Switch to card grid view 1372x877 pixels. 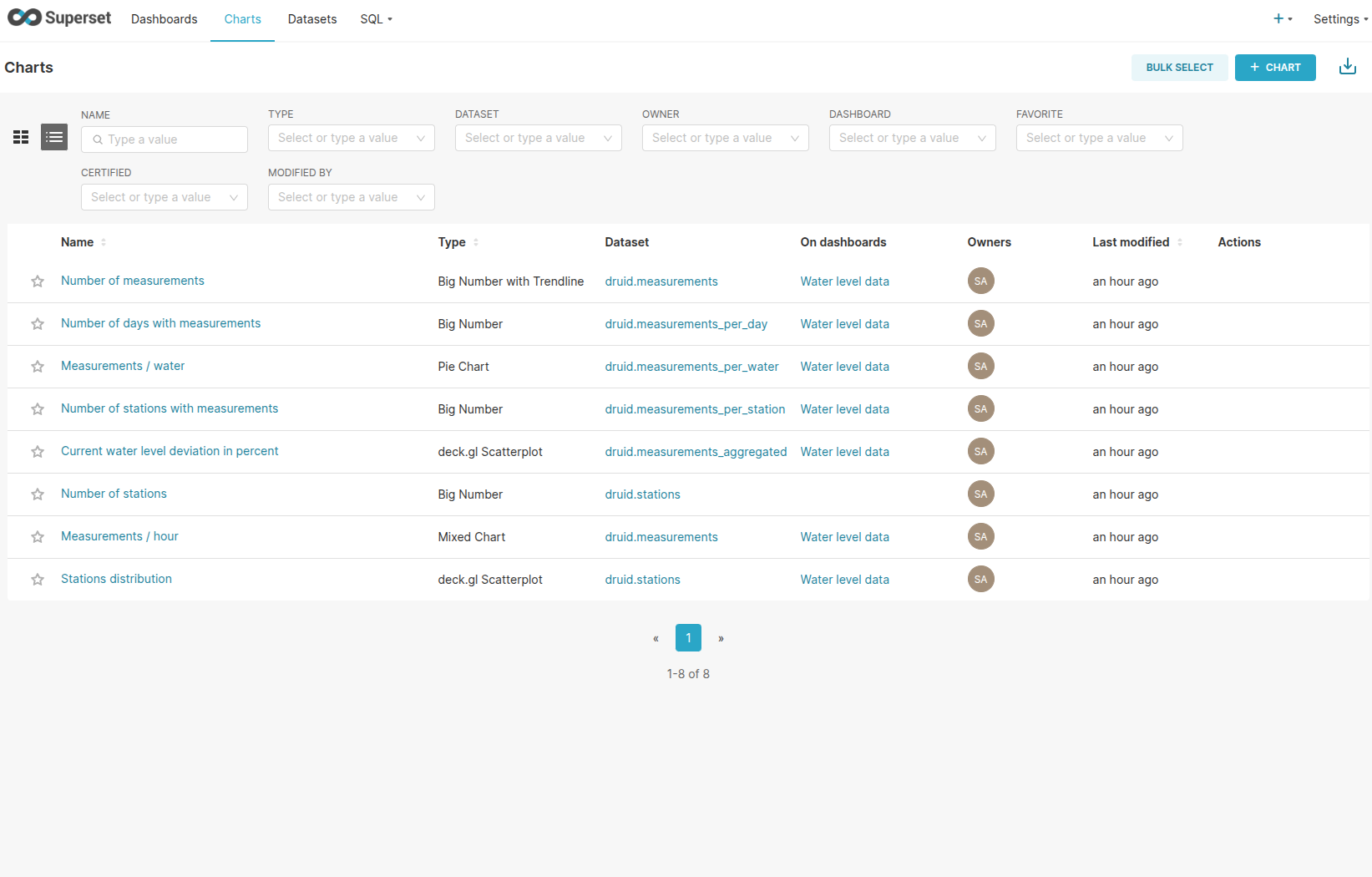[x=21, y=137]
